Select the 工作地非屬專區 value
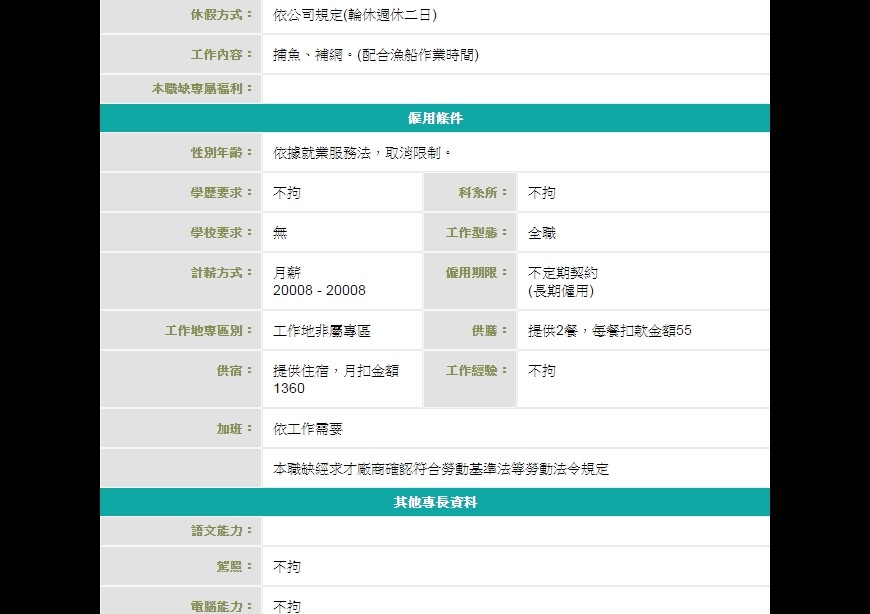Image resolution: width=870 pixels, height=614 pixels. (x=321, y=331)
